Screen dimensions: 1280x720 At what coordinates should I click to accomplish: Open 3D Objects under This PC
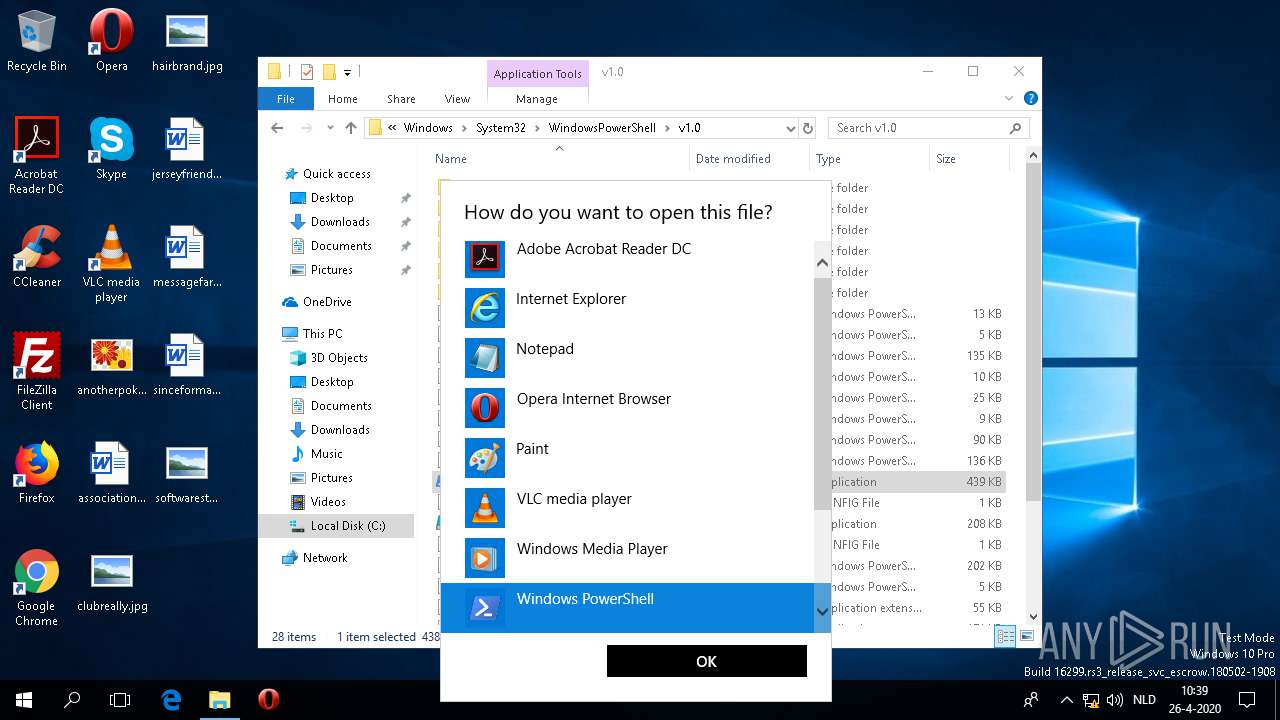(x=339, y=358)
